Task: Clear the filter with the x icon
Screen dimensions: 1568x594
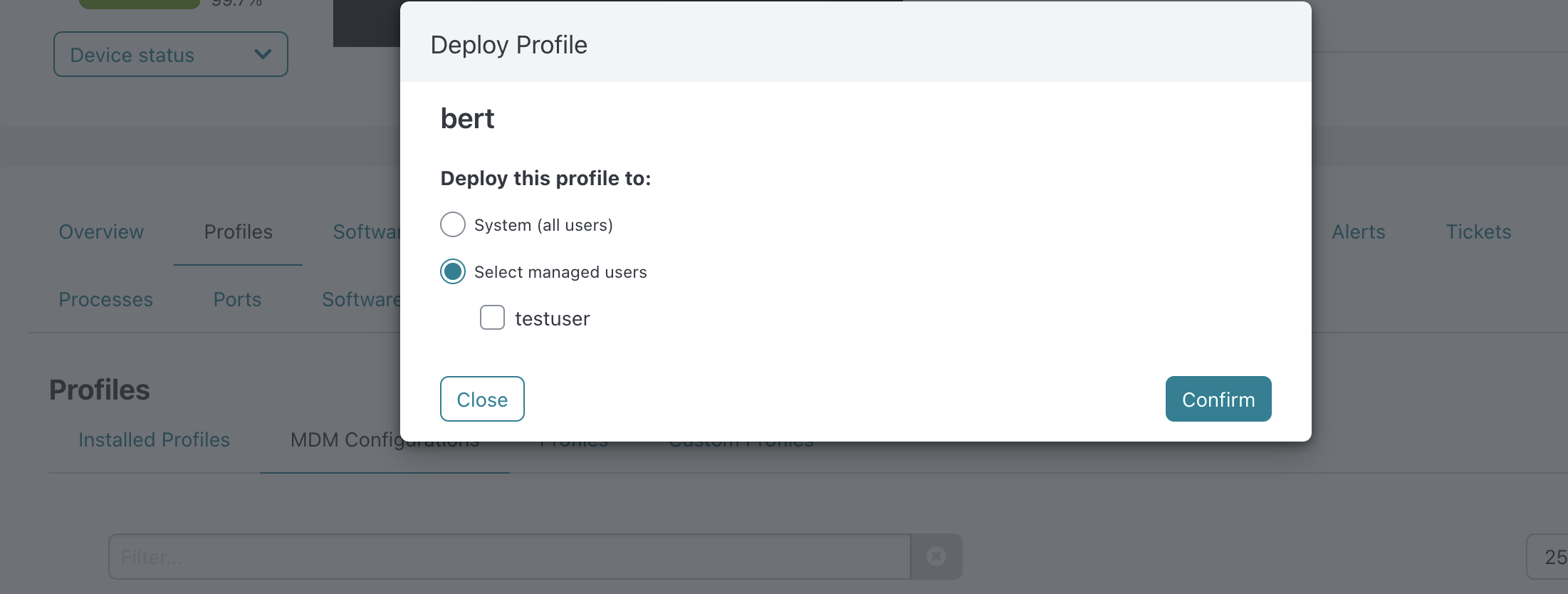Action: [x=936, y=556]
